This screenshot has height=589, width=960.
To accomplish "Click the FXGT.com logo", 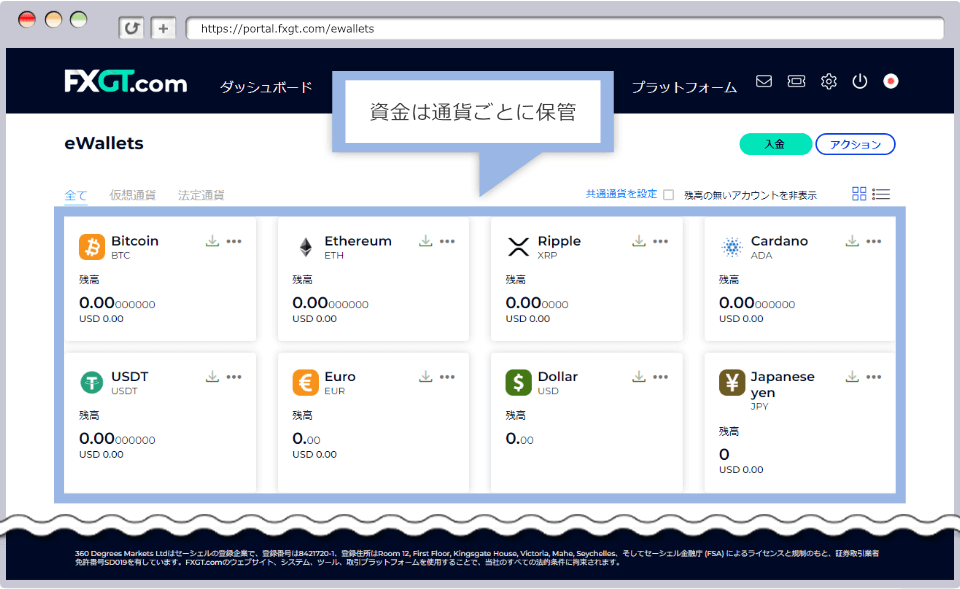I will [126, 81].
